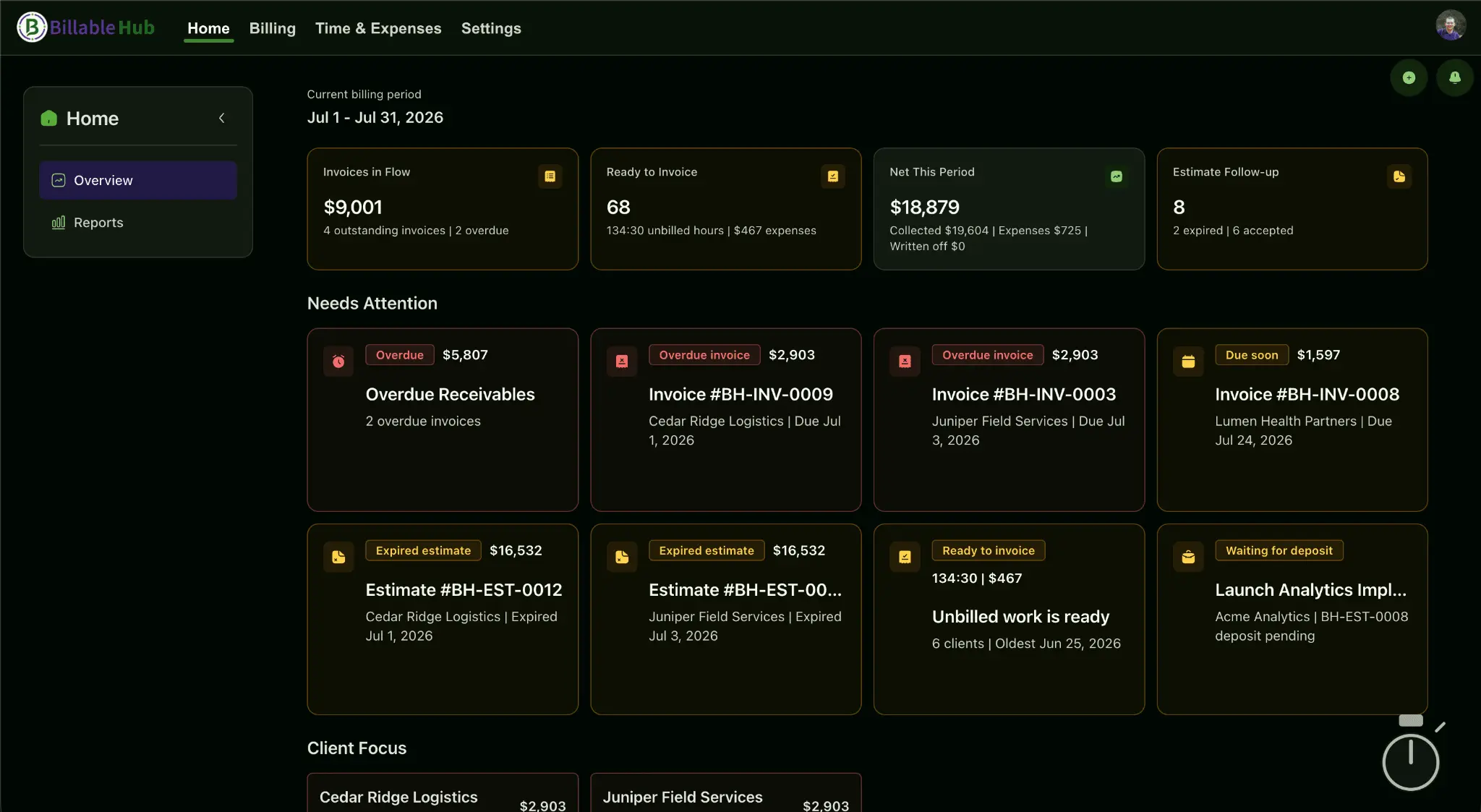Viewport: 1481px width, 812px height.
Task: Collapse the Home sidebar panel chevron
Action: click(x=222, y=118)
